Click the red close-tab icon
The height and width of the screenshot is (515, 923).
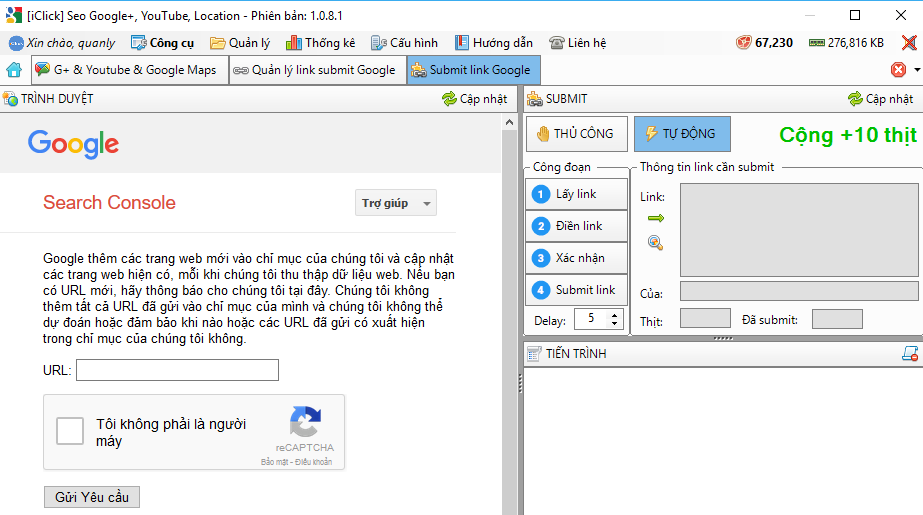898,70
